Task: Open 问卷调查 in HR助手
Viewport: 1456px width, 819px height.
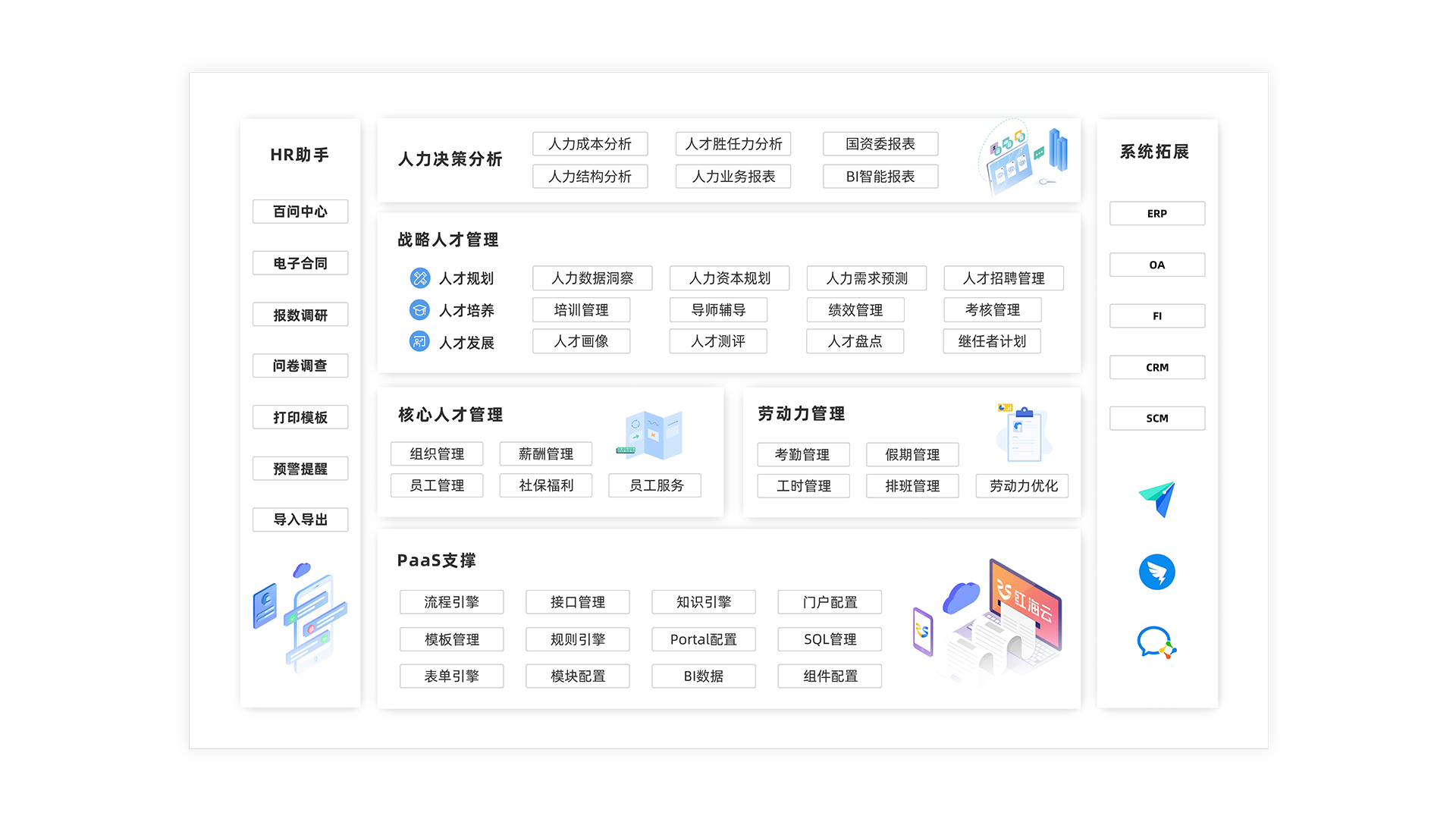Action: pyautogui.click(x=300, y=366)
